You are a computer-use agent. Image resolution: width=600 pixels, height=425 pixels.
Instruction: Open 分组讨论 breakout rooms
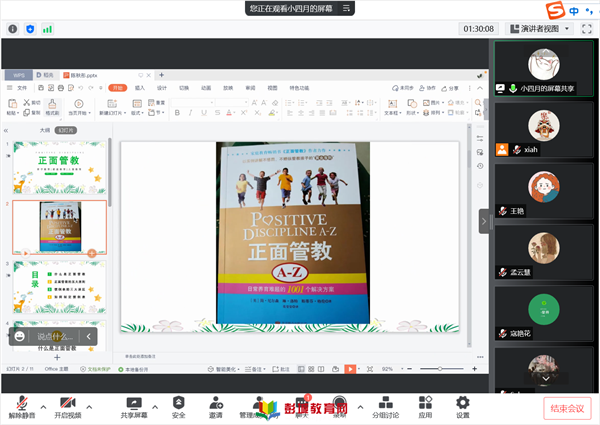(x=386, y=408)
